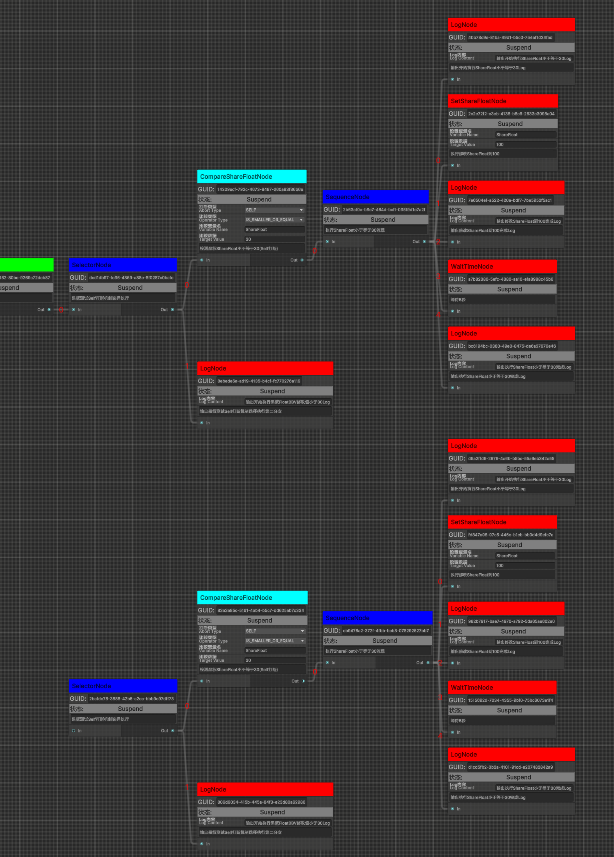Click the lower WaitTimeNode's In port
This screenshot has height=857, width=614.
pyautogui.click(x=455, y=732)
